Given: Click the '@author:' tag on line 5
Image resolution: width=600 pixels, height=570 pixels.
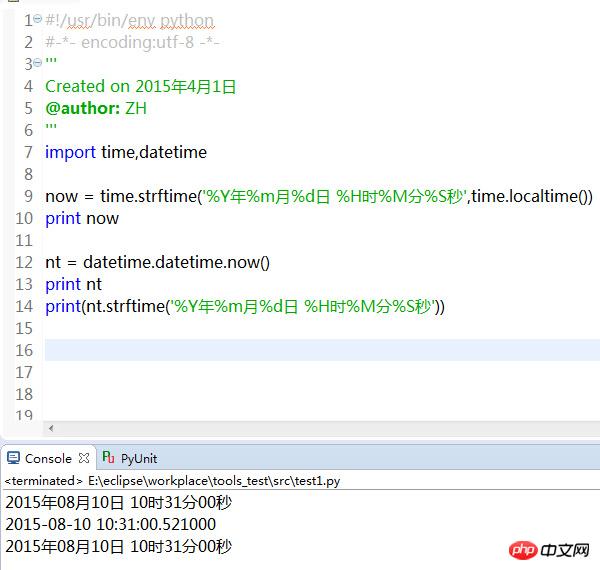Looking at the screenshot, I should pyautogui.click(x=83, y=108).
